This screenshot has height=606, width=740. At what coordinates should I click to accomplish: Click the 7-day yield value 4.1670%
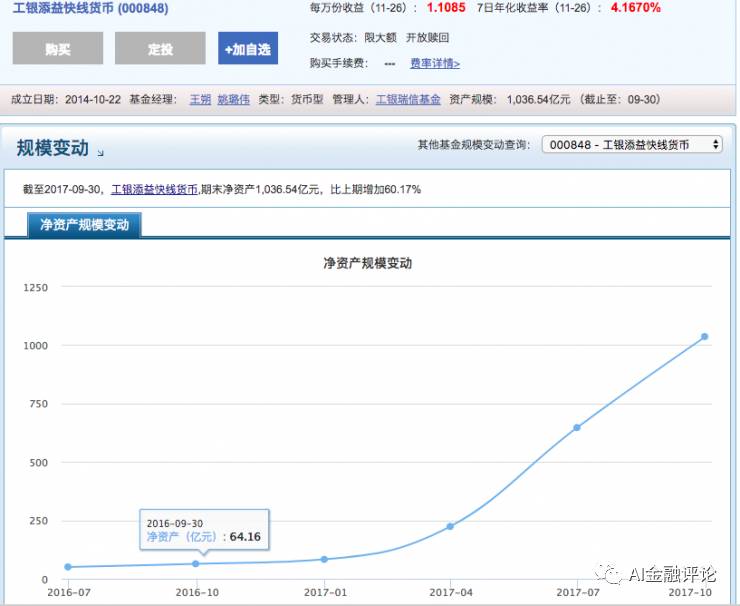(x=635, y=8)
